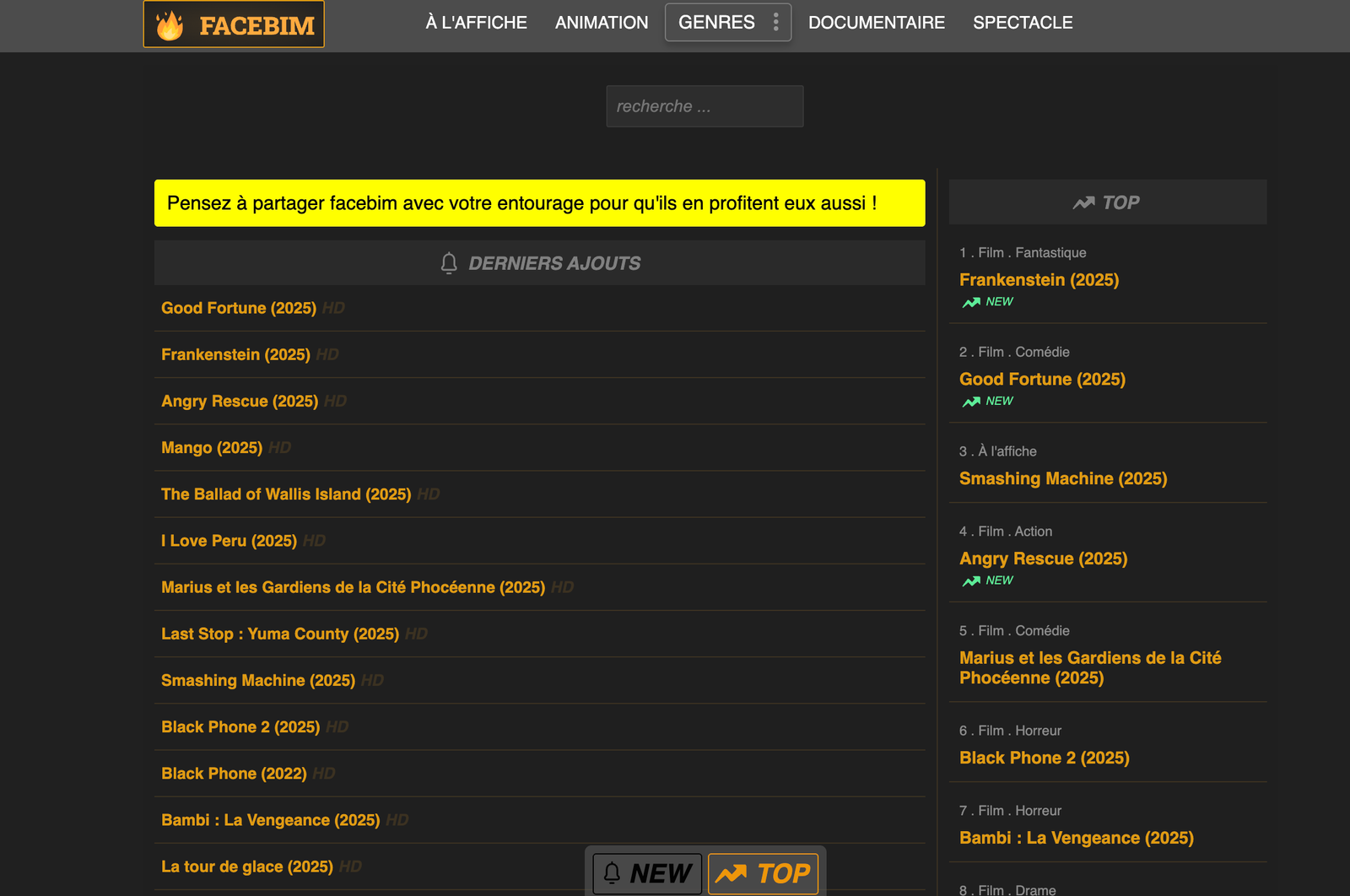The width and height of the screenshot is (1350, 896).
Task: Open Black Phone (2022) from the list
Action: tap(234, 774)
